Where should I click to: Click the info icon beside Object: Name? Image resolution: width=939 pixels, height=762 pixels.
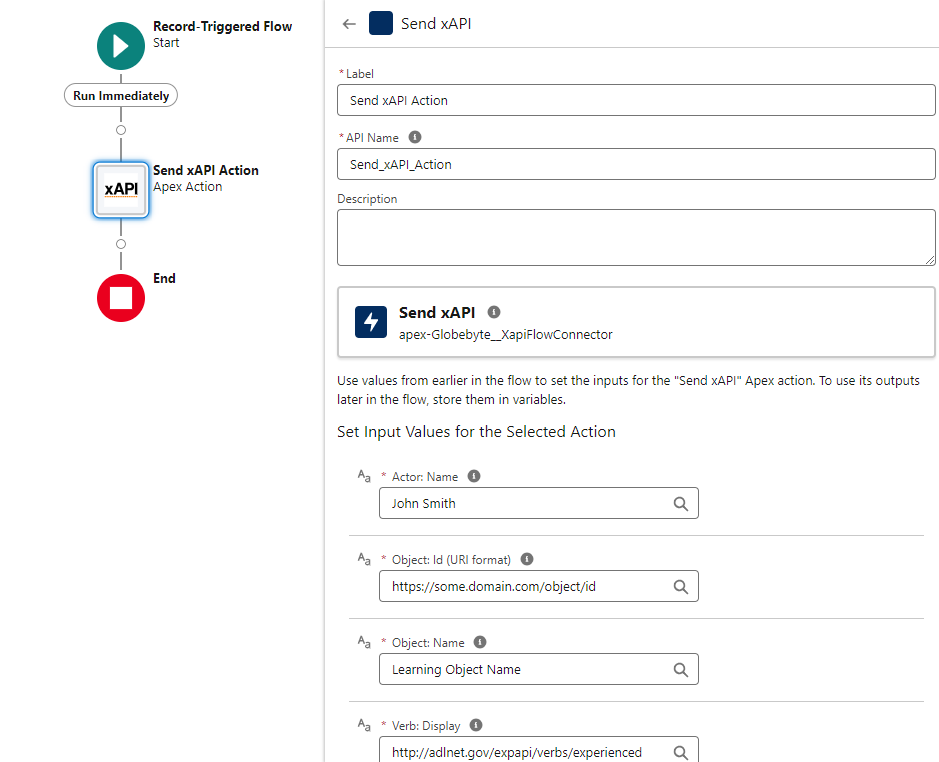[x=479, y=642]
